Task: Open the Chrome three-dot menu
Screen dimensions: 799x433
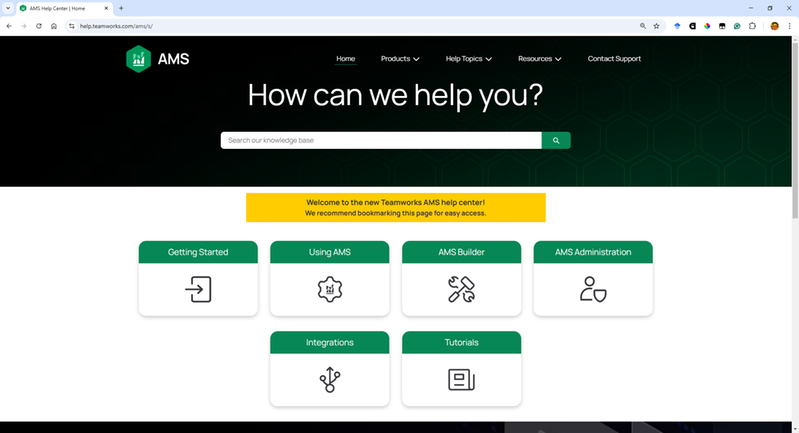Action: click(789, 26)
